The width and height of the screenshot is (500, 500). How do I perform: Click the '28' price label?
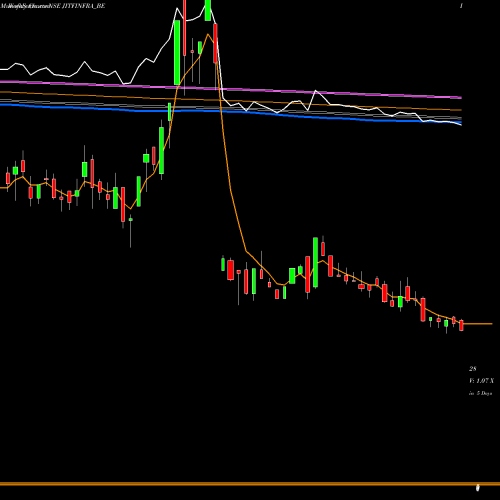(x=473, y=369)
